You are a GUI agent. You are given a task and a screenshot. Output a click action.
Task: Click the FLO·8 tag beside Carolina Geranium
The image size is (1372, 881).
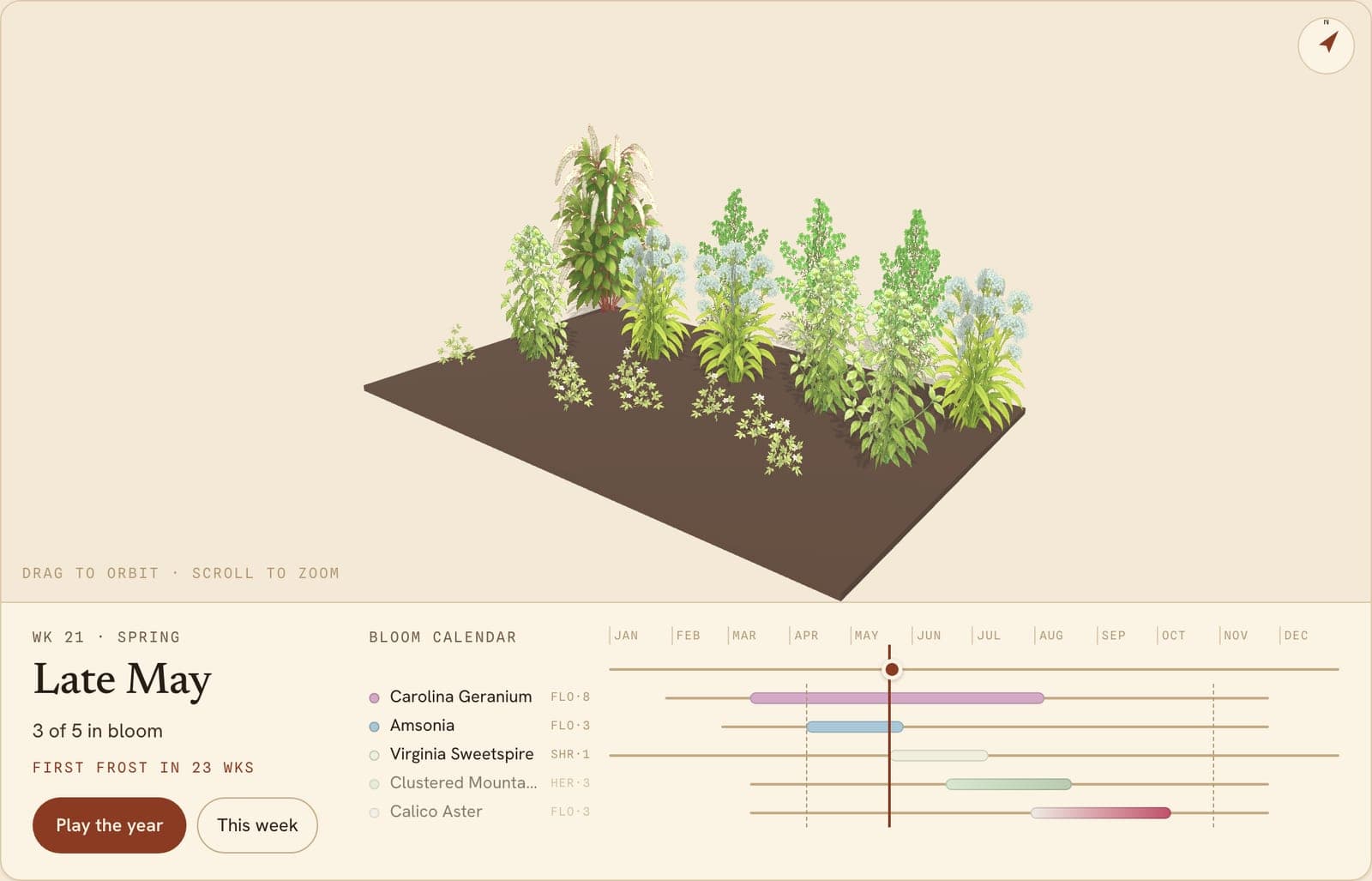coord(570,697)
